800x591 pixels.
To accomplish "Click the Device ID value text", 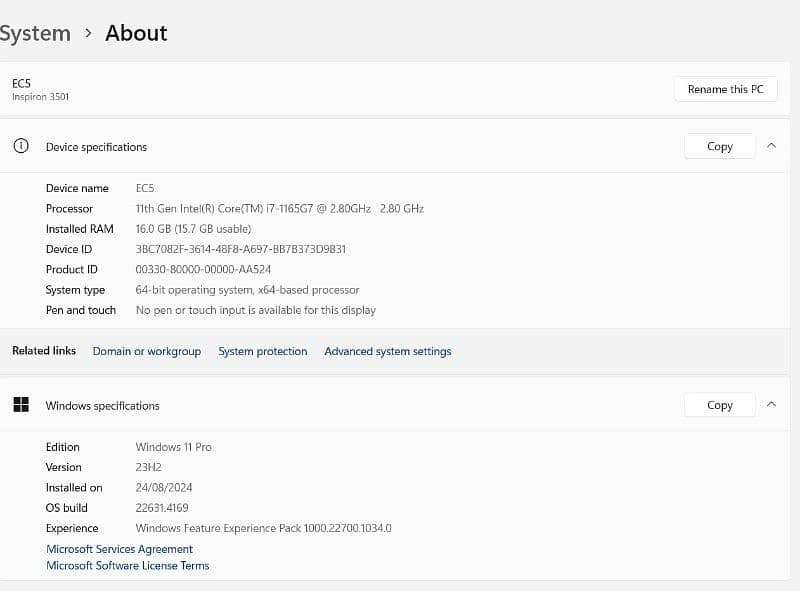I will pos(240,249).
